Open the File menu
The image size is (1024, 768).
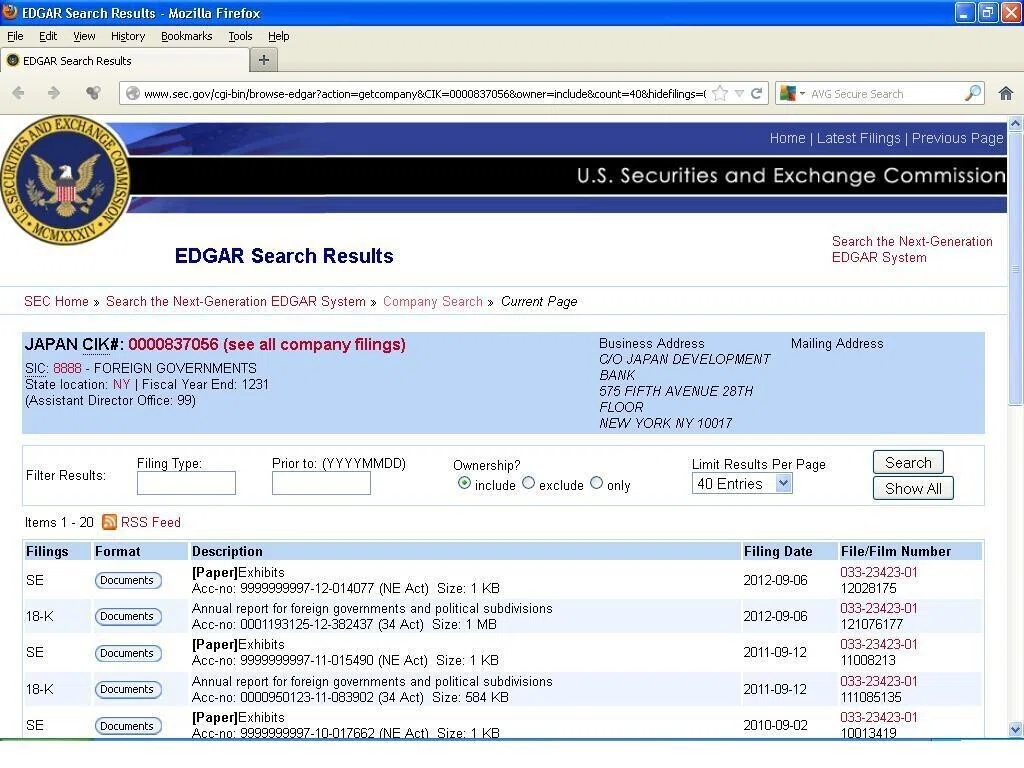coord(15,36)
